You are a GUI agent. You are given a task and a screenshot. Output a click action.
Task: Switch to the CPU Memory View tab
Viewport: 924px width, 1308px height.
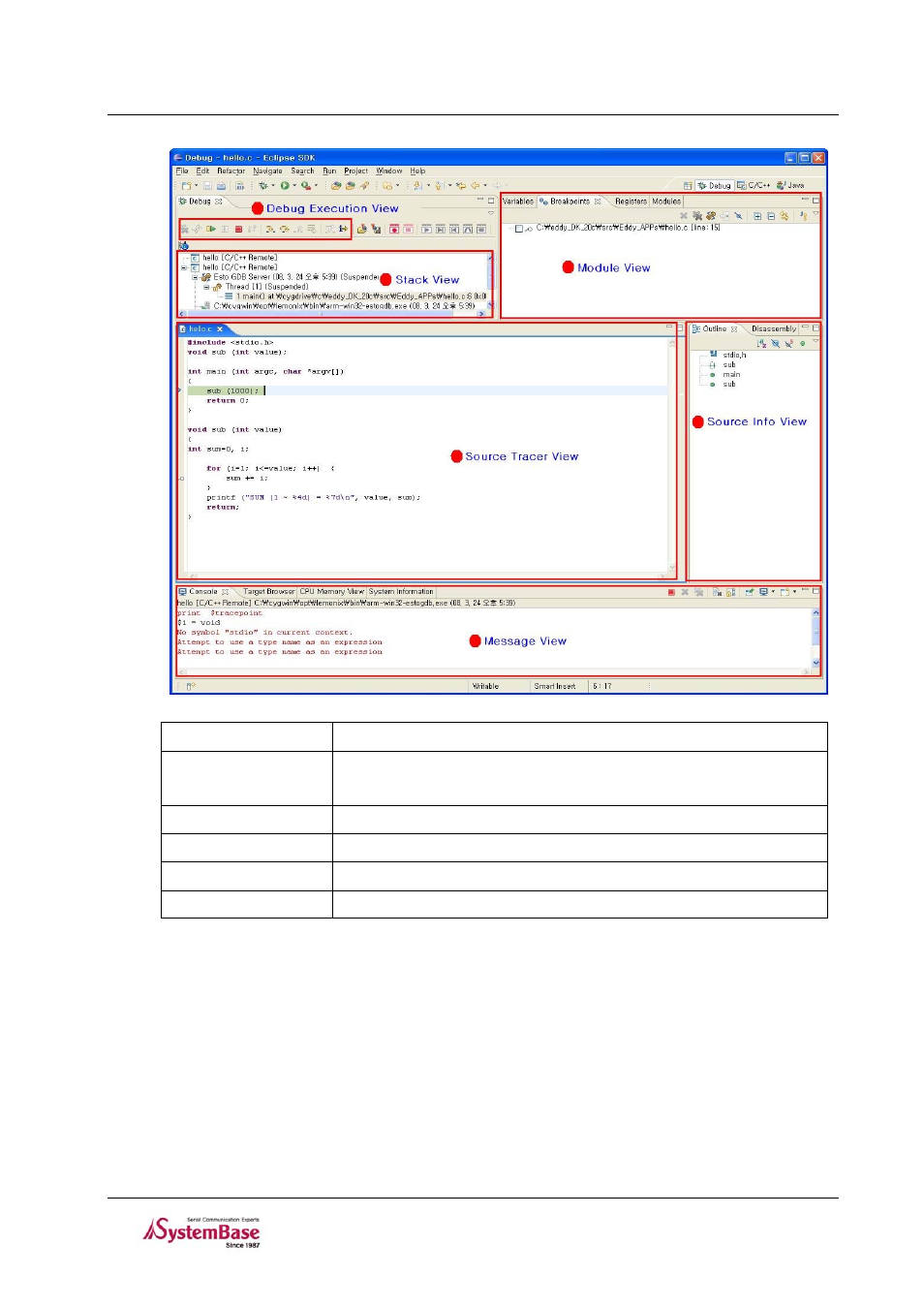pos(331,591)
